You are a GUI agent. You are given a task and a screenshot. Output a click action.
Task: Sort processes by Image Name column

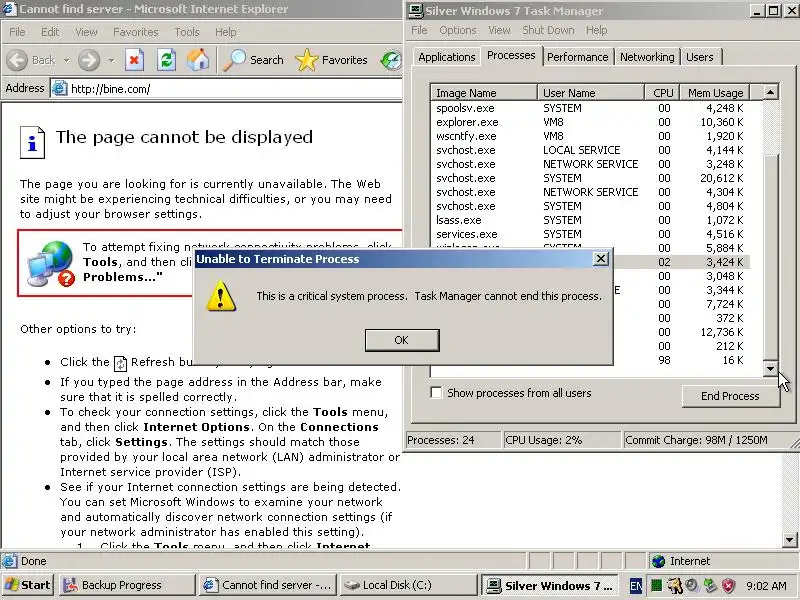coord(484,93)
